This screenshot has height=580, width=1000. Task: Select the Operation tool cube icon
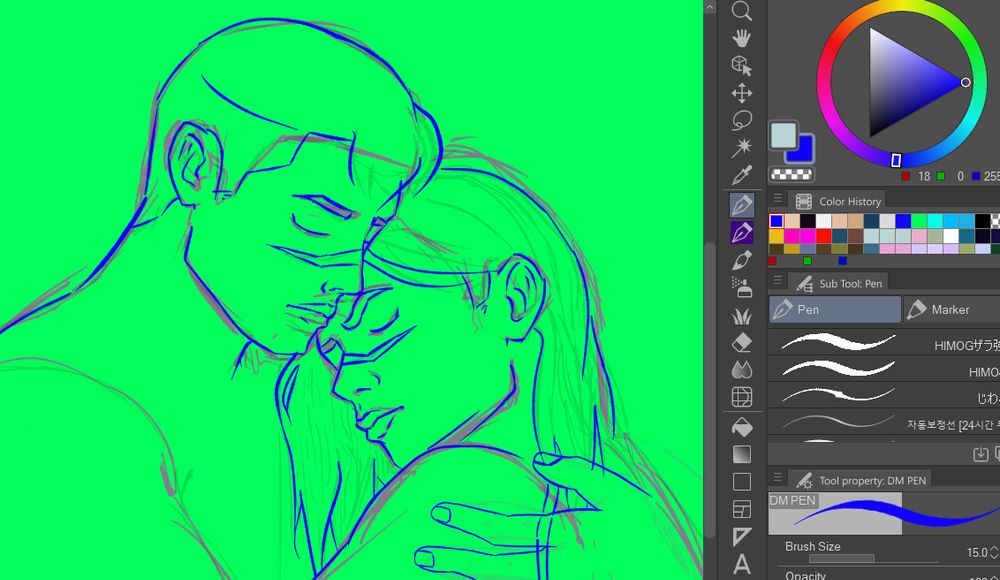742,63
